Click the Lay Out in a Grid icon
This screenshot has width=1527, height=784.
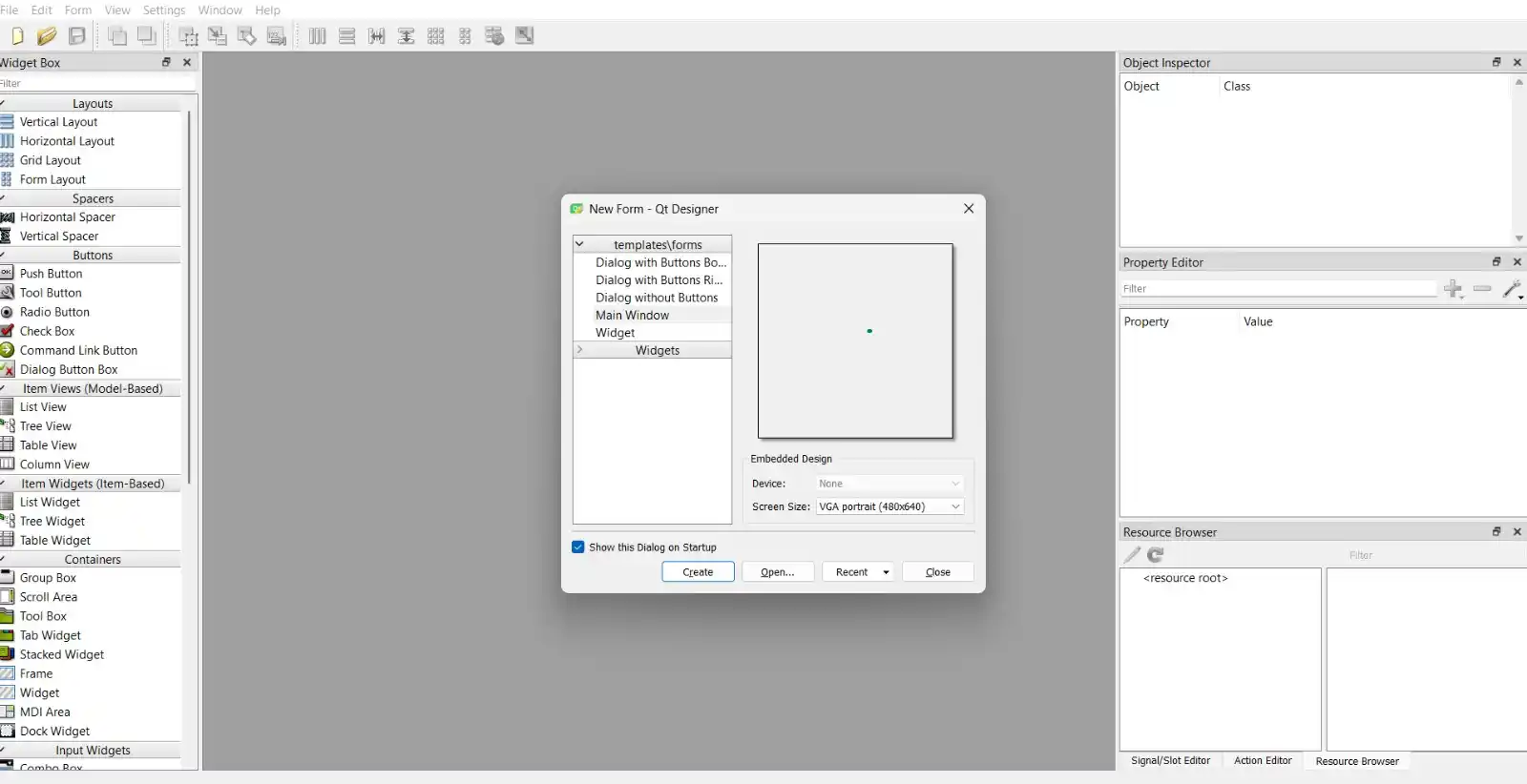436,36
